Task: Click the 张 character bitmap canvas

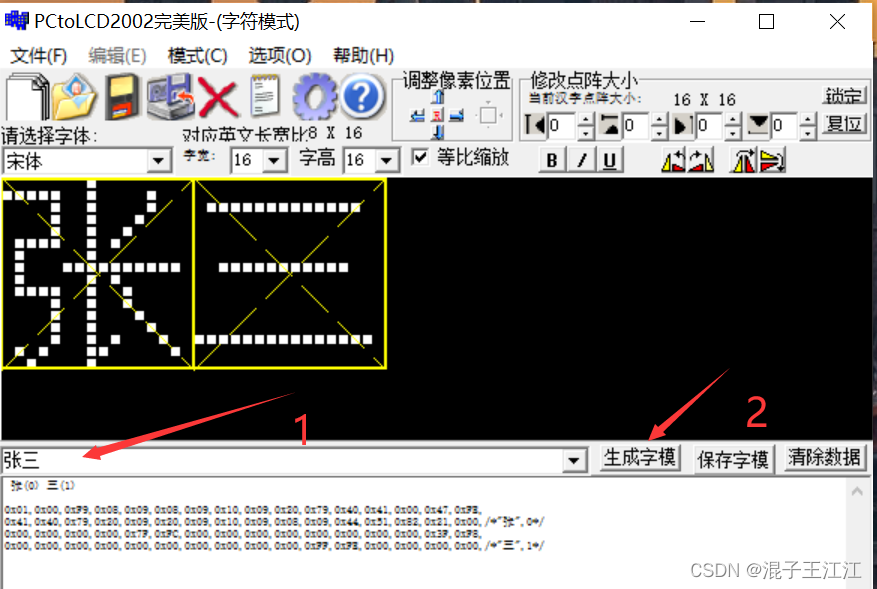Action: pos(97,274)
